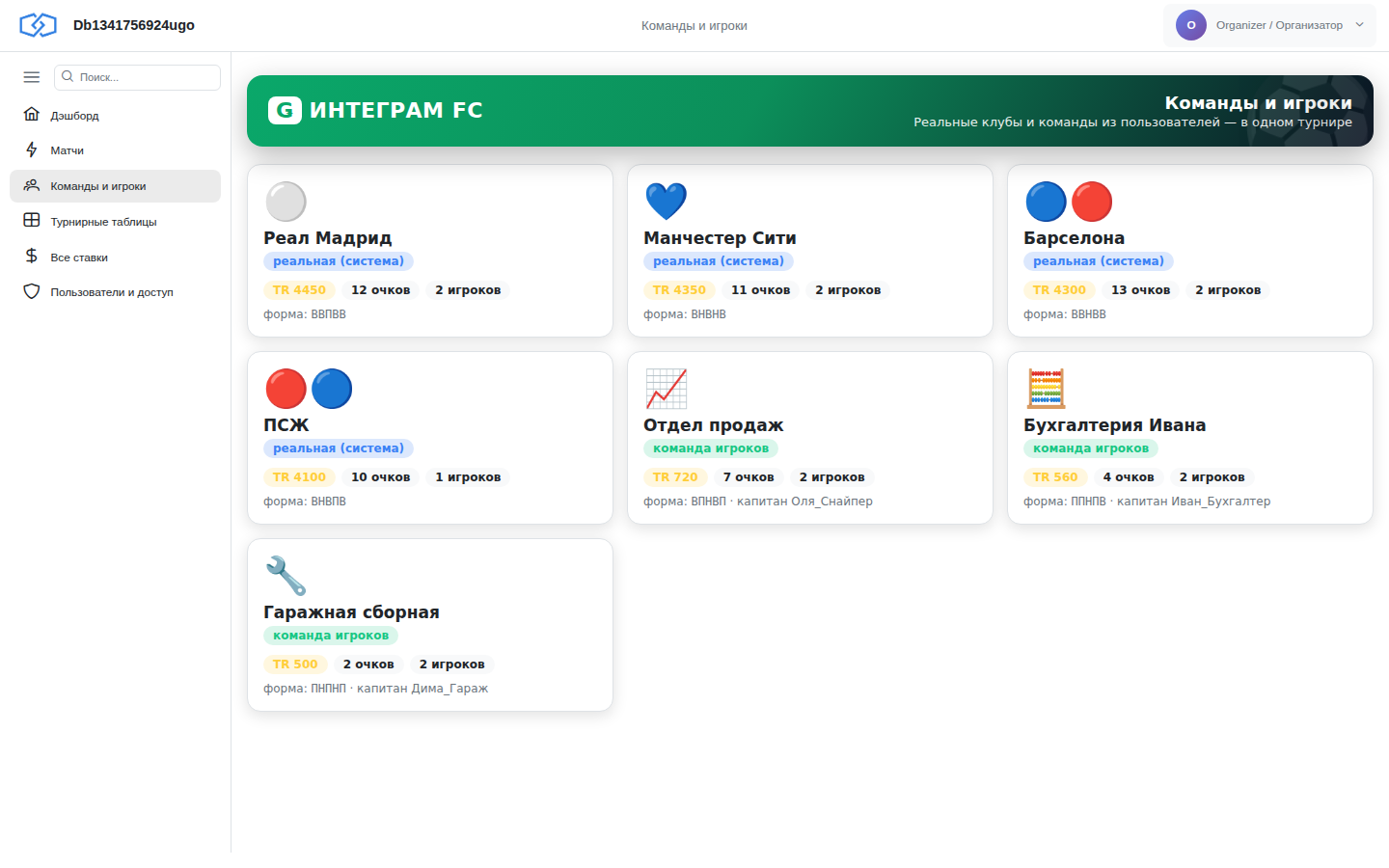Click the ИНТЕГРАМ FC banner title
Image resolution: width=1389 pixels, height=868 pixels.
tap(395, 110)
